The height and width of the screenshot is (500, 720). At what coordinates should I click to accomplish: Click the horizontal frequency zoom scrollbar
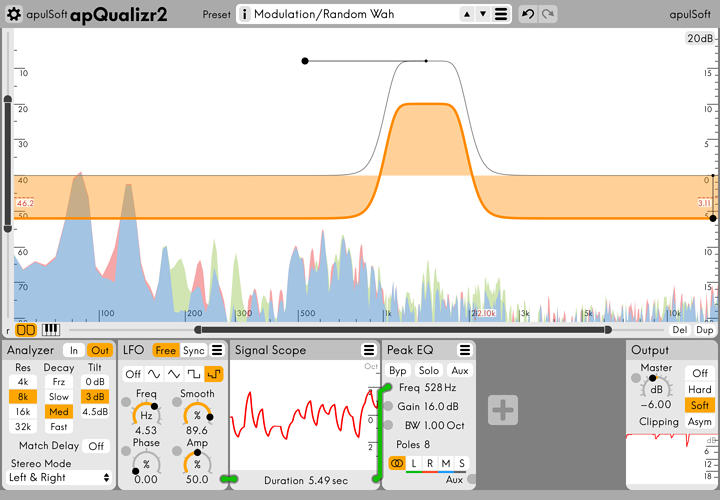pos(403,330)
